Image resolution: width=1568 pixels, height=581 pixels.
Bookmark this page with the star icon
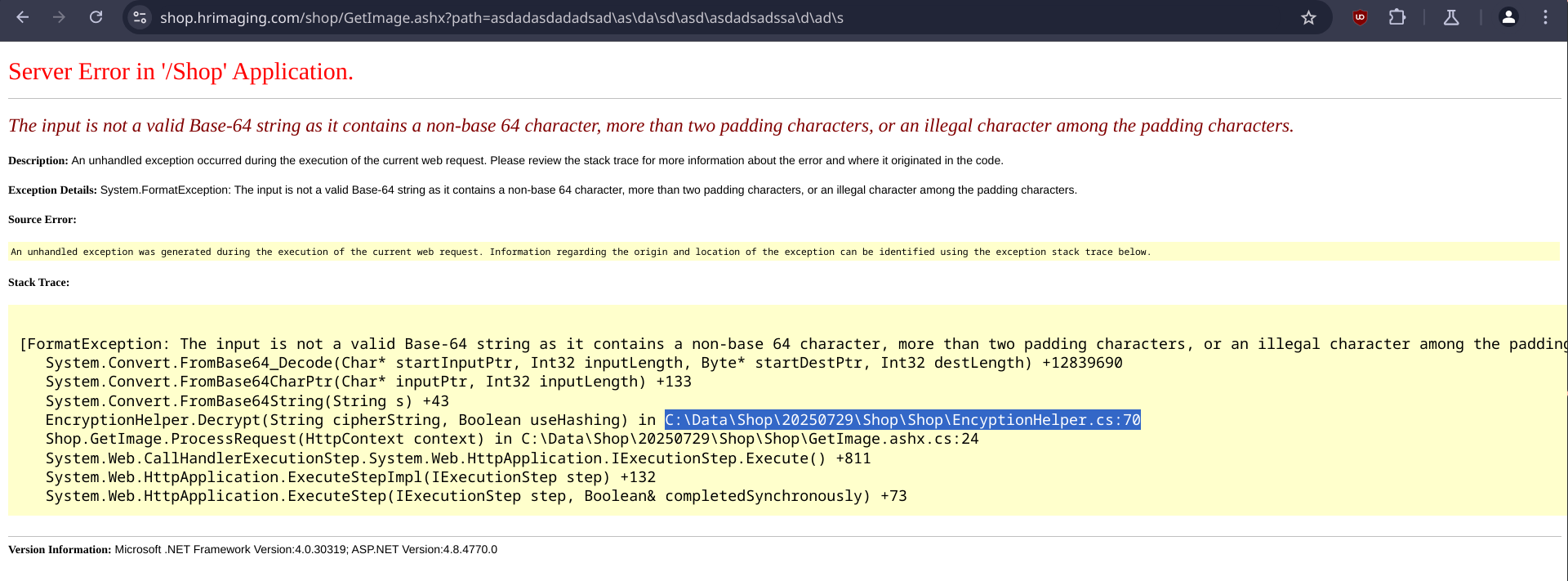[x=1308, y=17]
